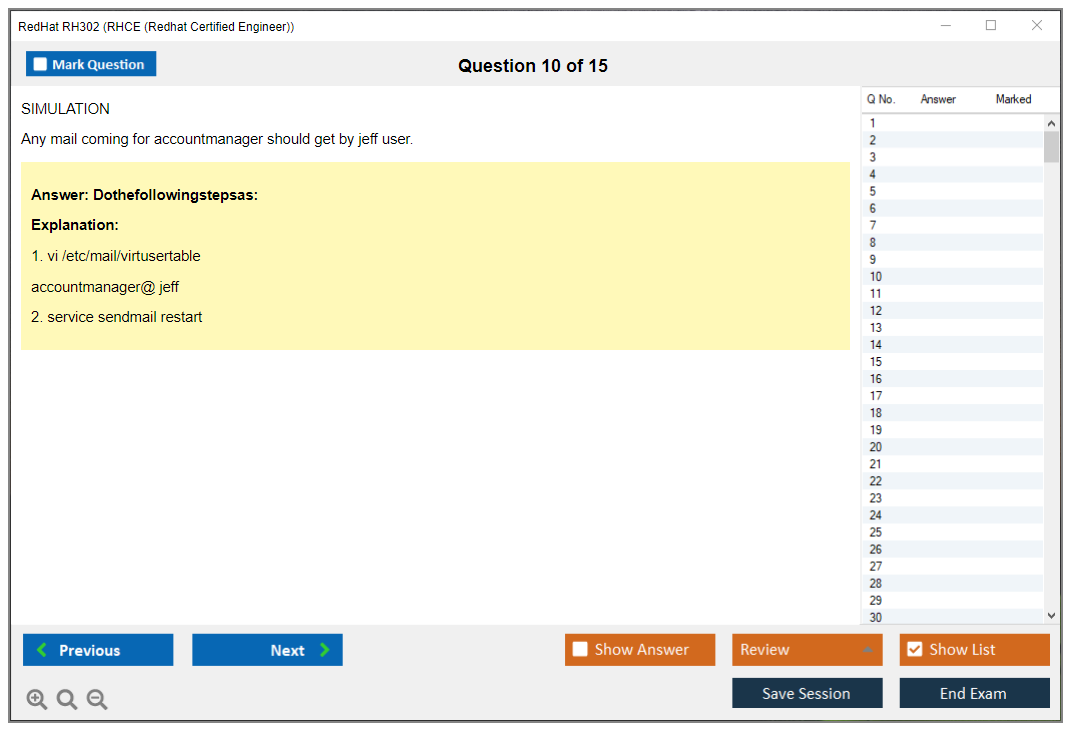Uncheck the Show List checkbox
The width and height of the screenshot is (1075, 735).
click(x=914, y=650)
